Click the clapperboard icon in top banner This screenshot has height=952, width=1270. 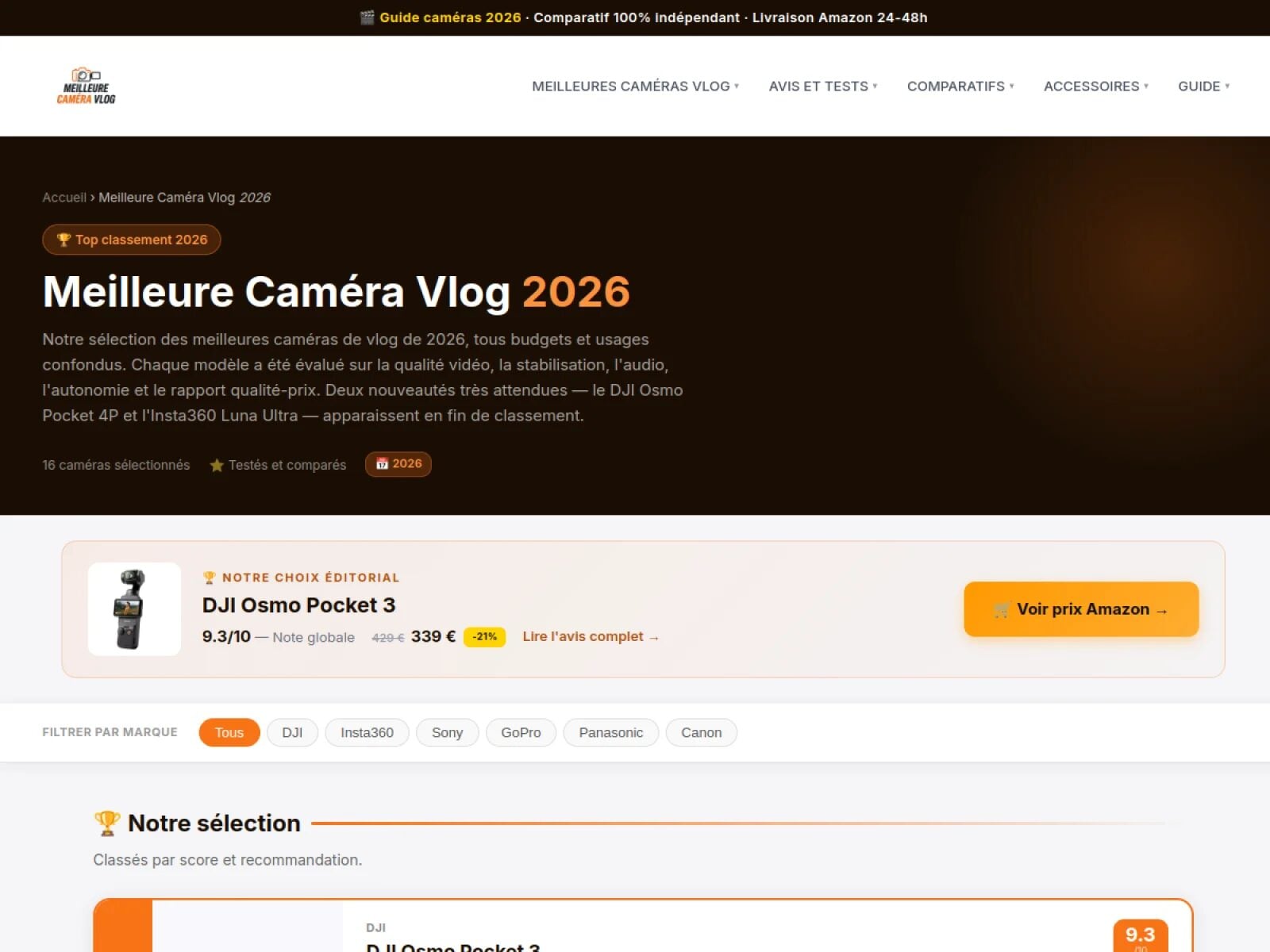367,17
